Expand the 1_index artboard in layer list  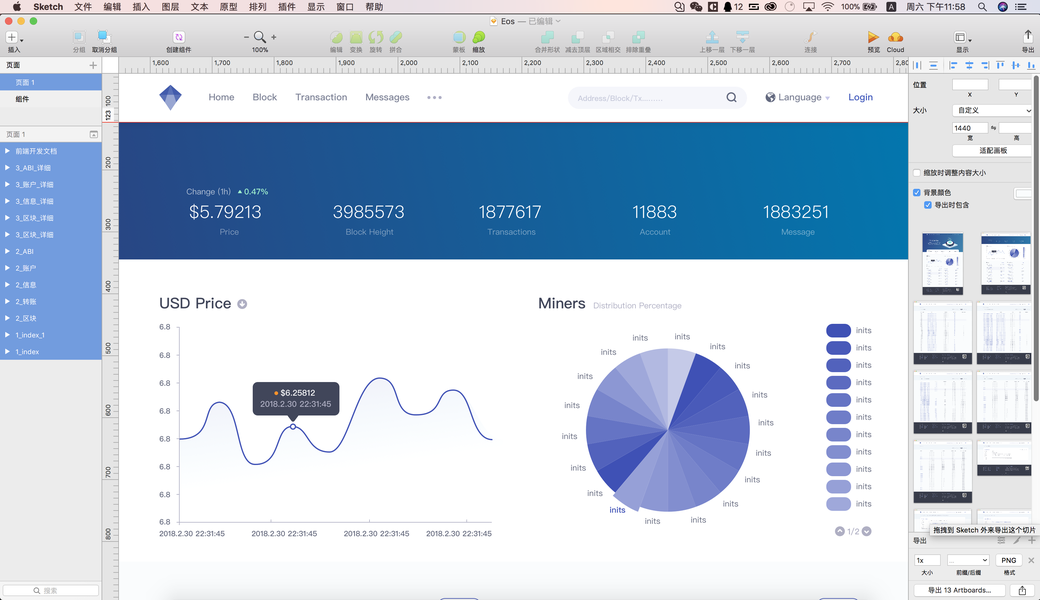(7, 351)
